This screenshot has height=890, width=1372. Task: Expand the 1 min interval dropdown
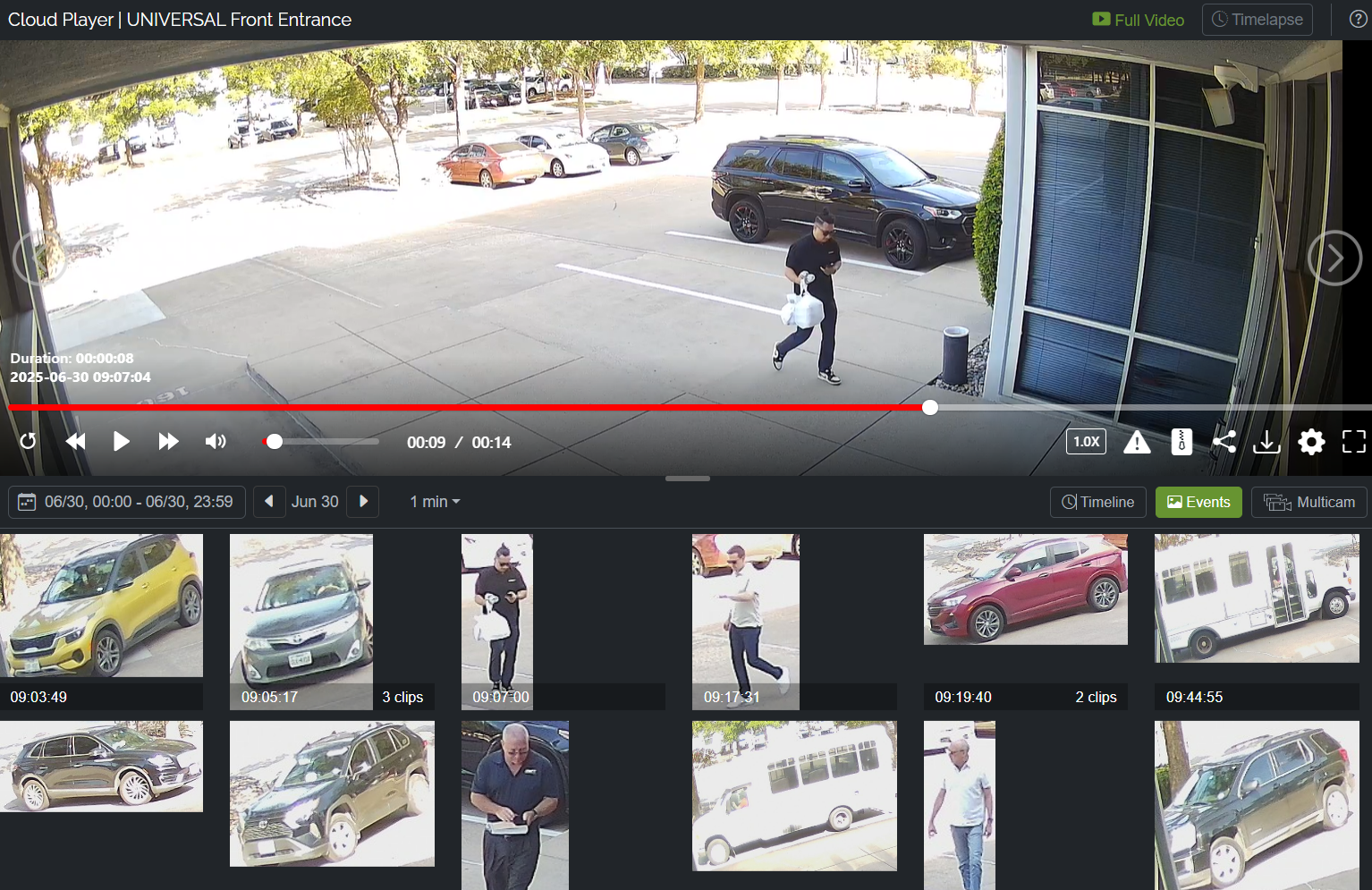435,502
